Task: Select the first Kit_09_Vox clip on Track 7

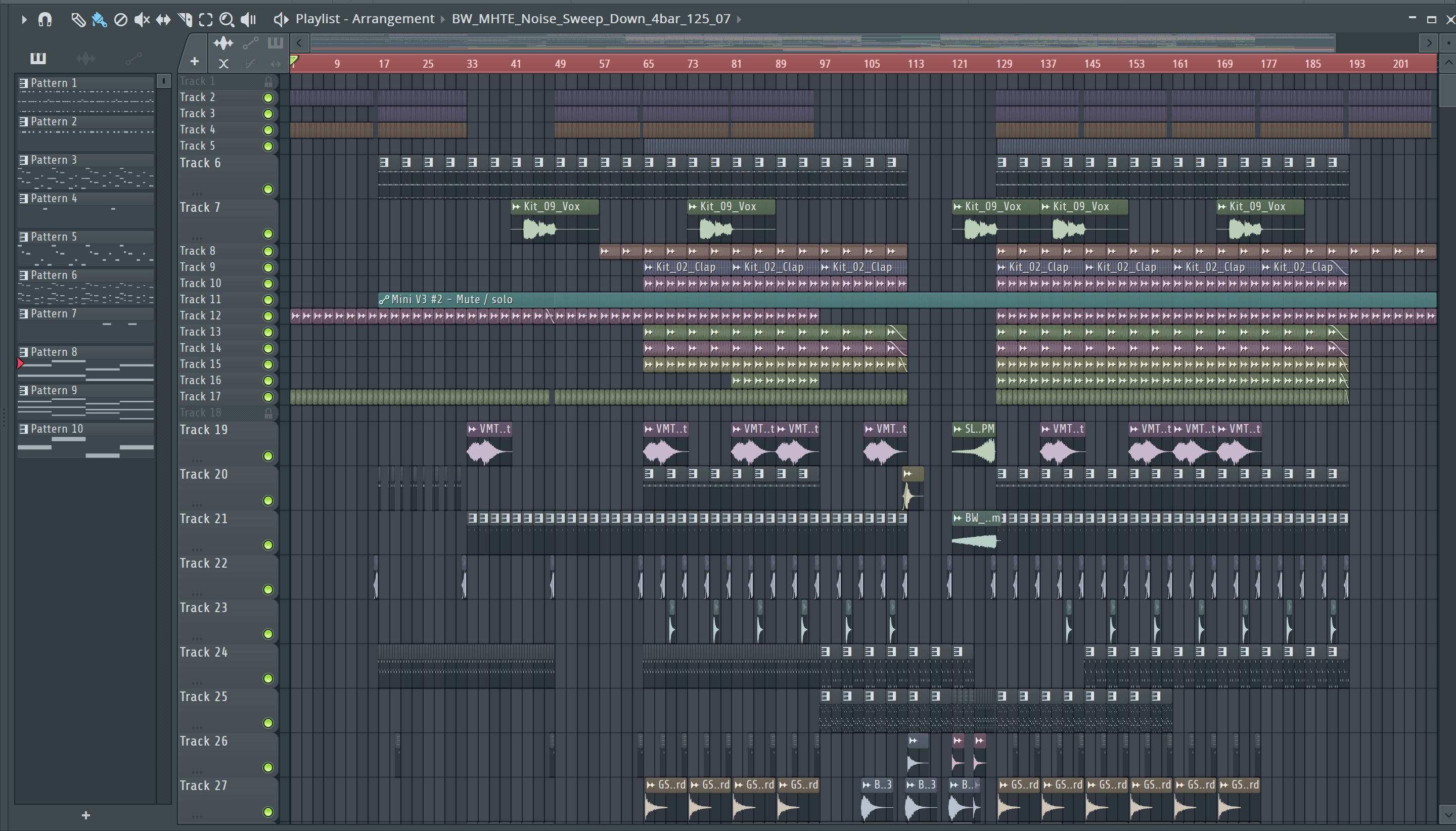Action: point(555,221)
